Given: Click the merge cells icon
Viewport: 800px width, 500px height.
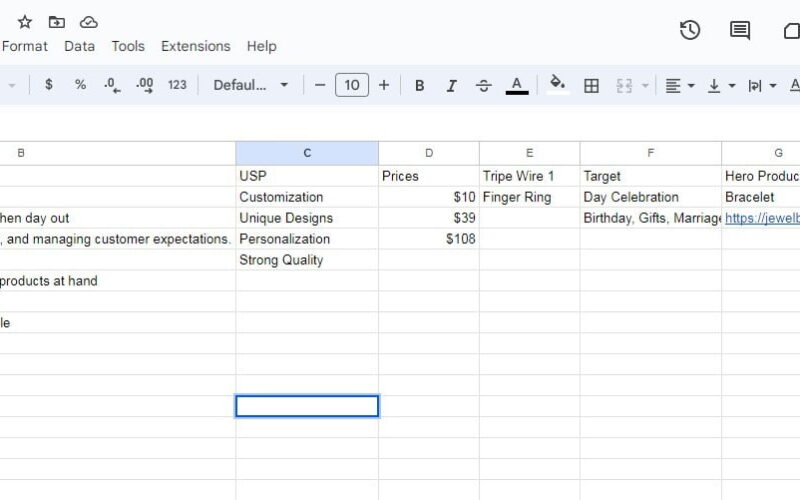Looking at the screenshot, I should point(624,85).
